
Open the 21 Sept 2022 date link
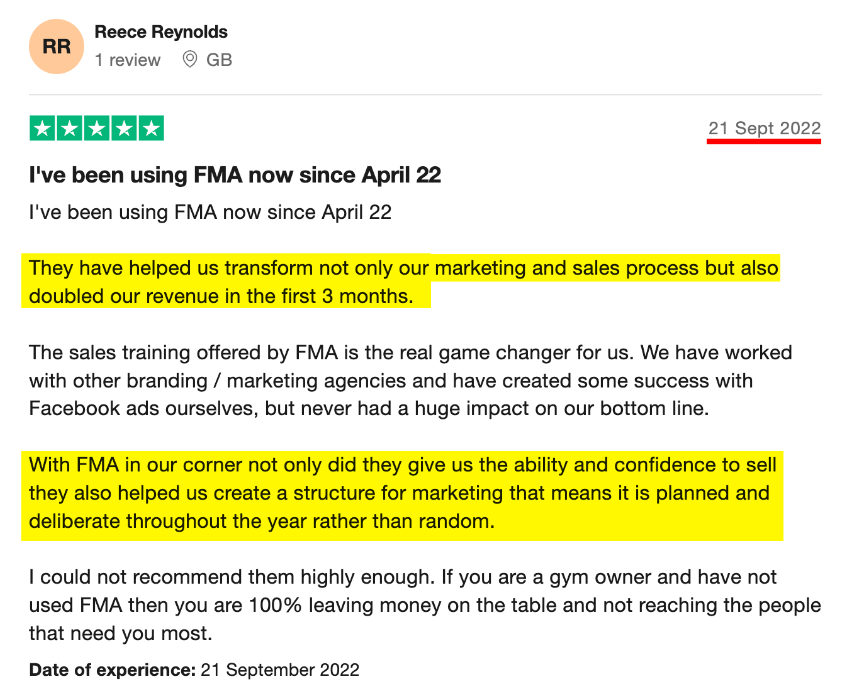[x=764, y=129]
